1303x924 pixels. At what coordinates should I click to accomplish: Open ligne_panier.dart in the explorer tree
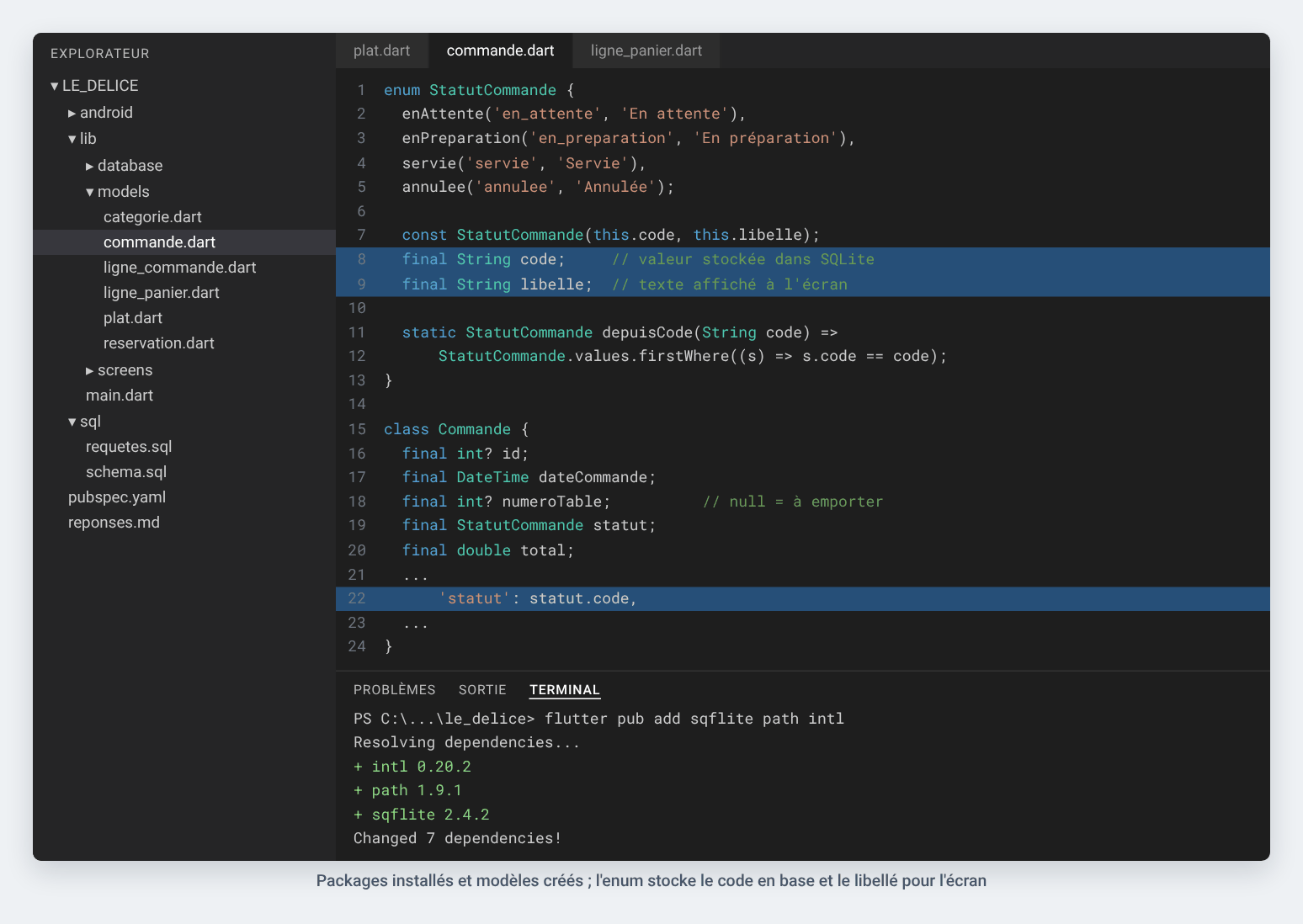point(184,293)
